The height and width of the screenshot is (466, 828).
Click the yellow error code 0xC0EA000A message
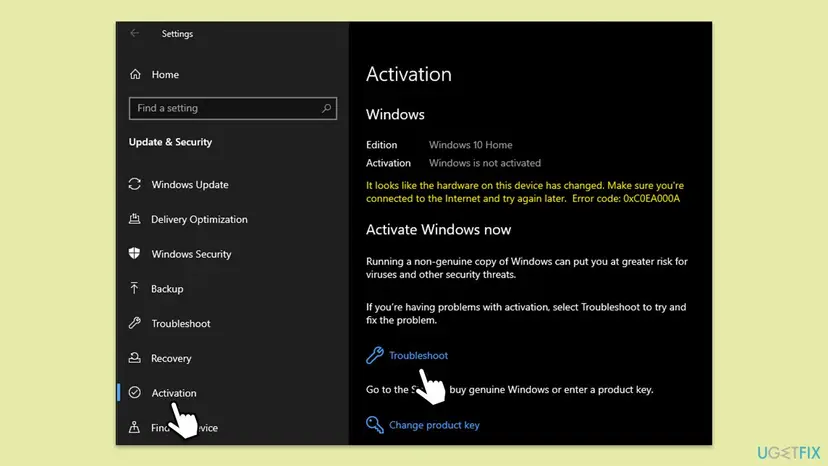(525, 192)
